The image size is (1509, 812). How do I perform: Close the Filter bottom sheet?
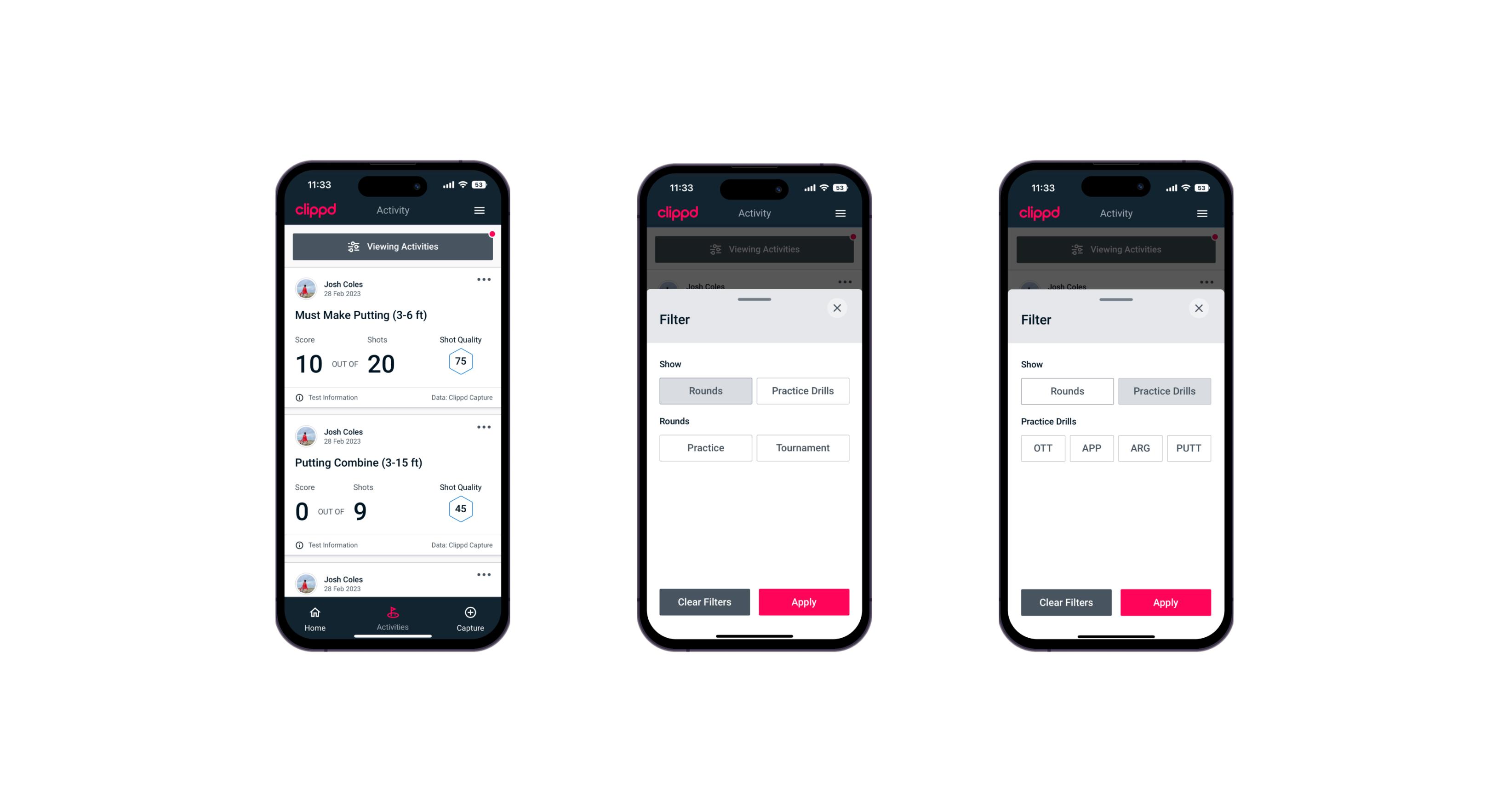coord(838,308)
